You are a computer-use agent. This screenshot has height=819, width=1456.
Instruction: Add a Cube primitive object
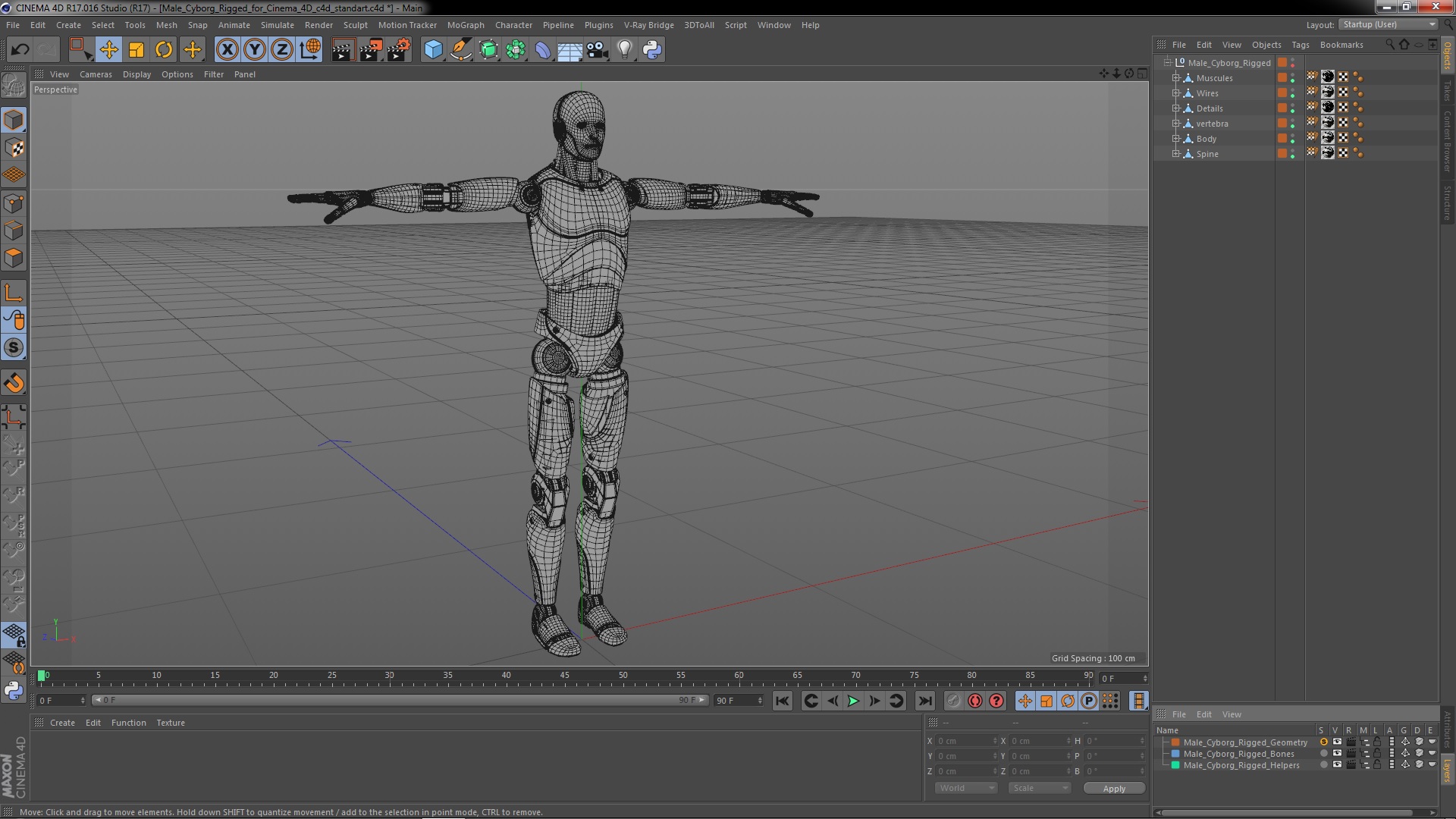click(x=433, y=50)
